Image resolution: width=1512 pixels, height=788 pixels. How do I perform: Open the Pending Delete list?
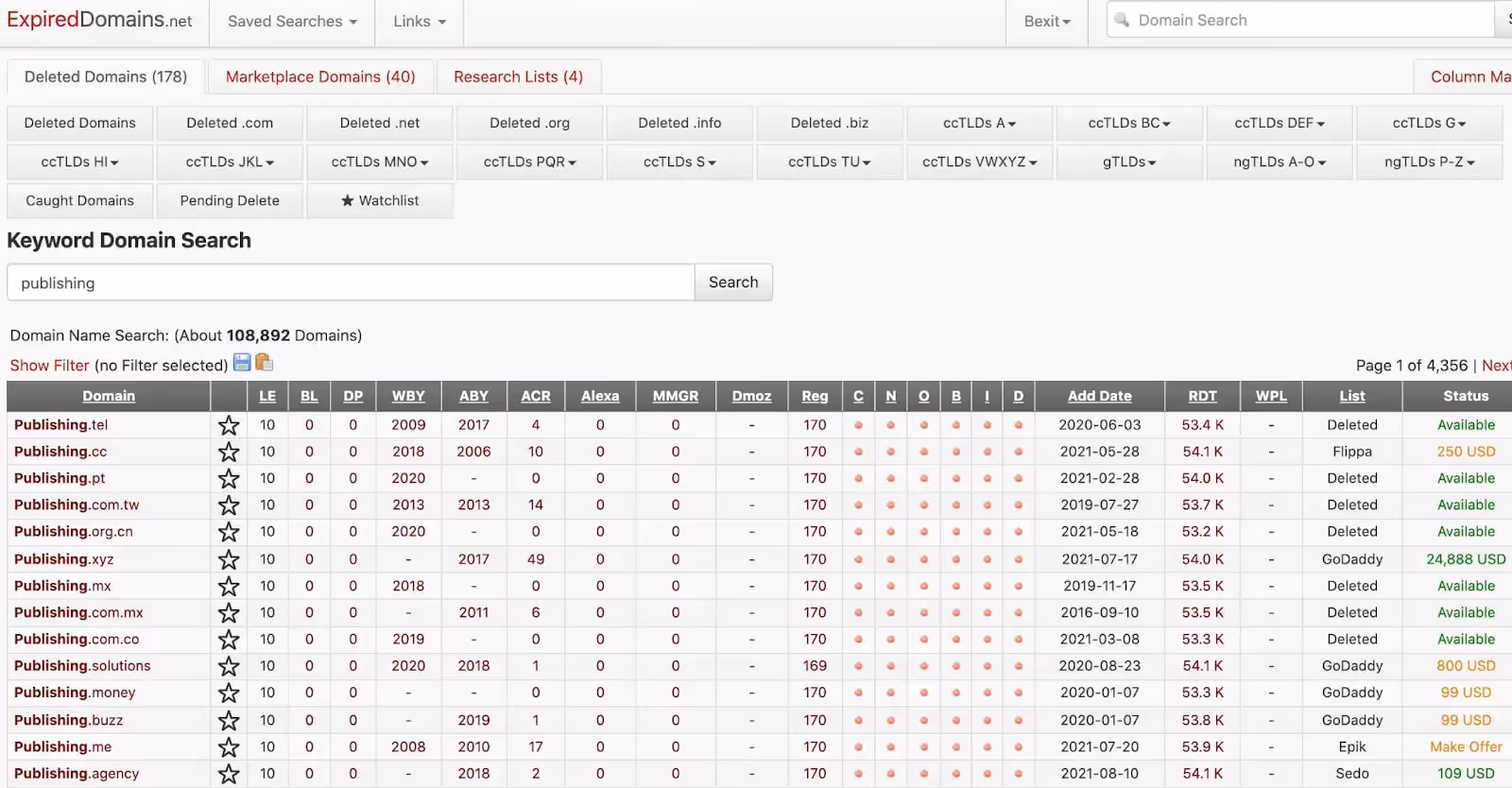click(x=230, y=200)
